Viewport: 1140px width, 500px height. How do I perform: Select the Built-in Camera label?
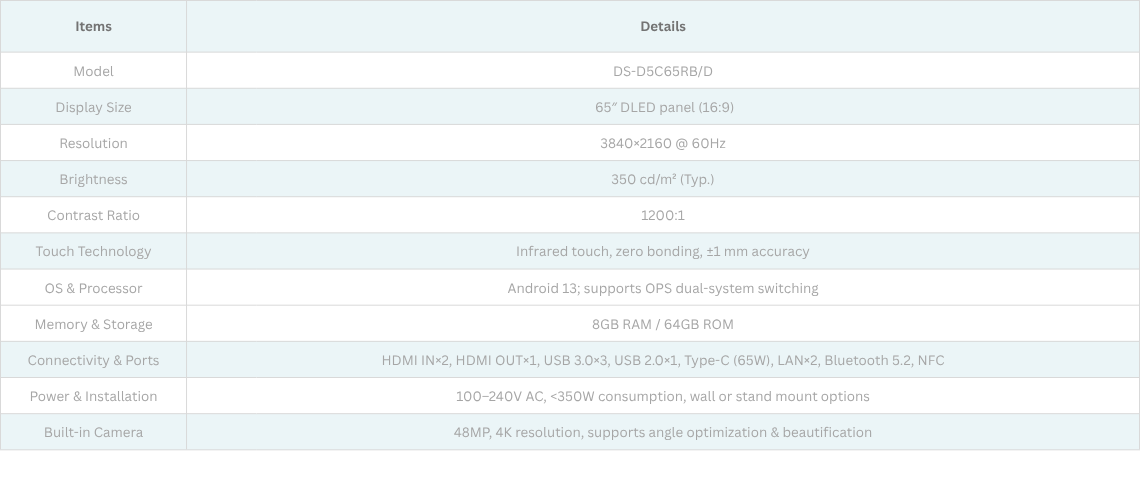(x=93, y=432)
